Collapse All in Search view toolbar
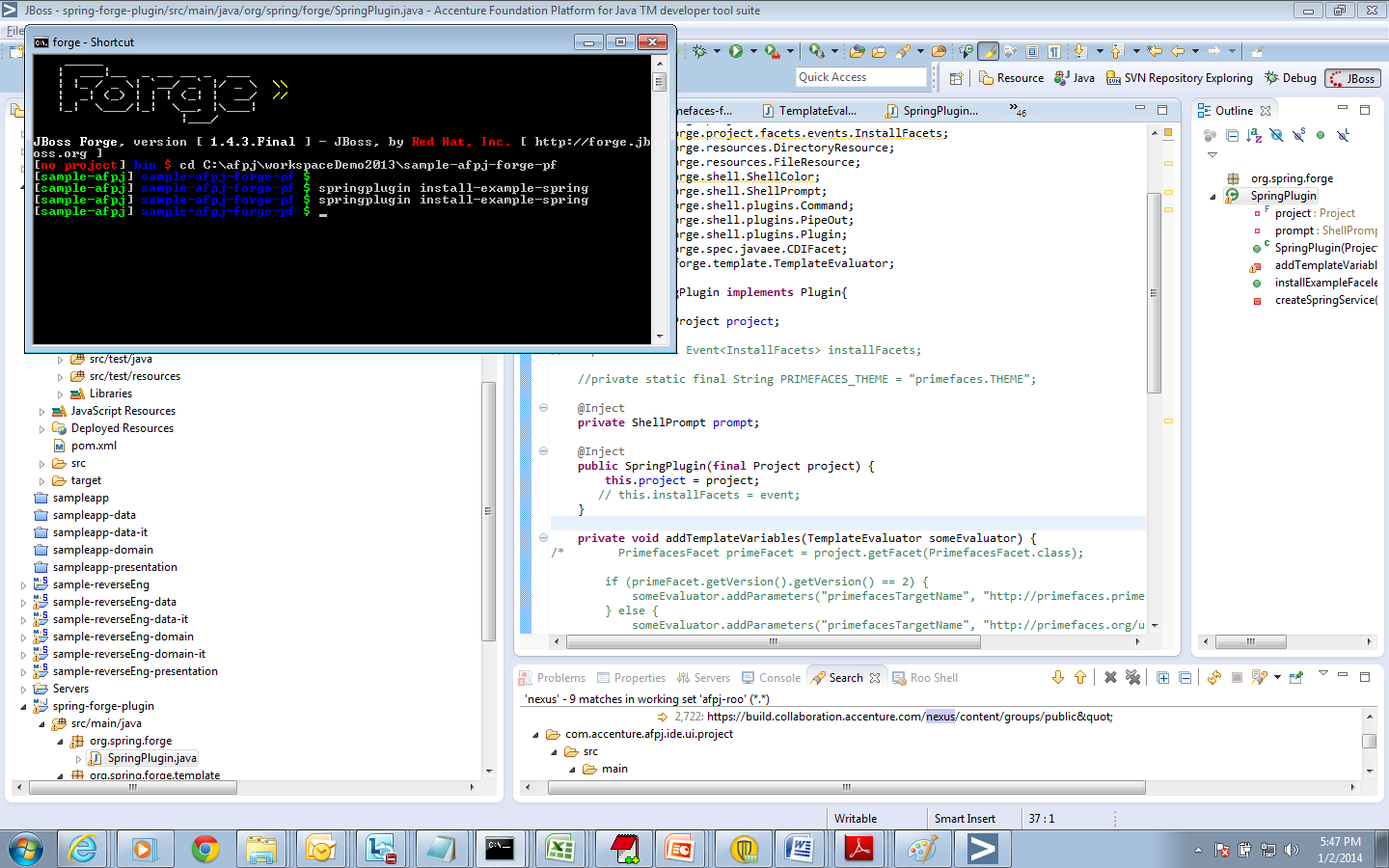The height and width of the screenshot is (868, 1389). pyautogui.click(x=1185, y=678)
